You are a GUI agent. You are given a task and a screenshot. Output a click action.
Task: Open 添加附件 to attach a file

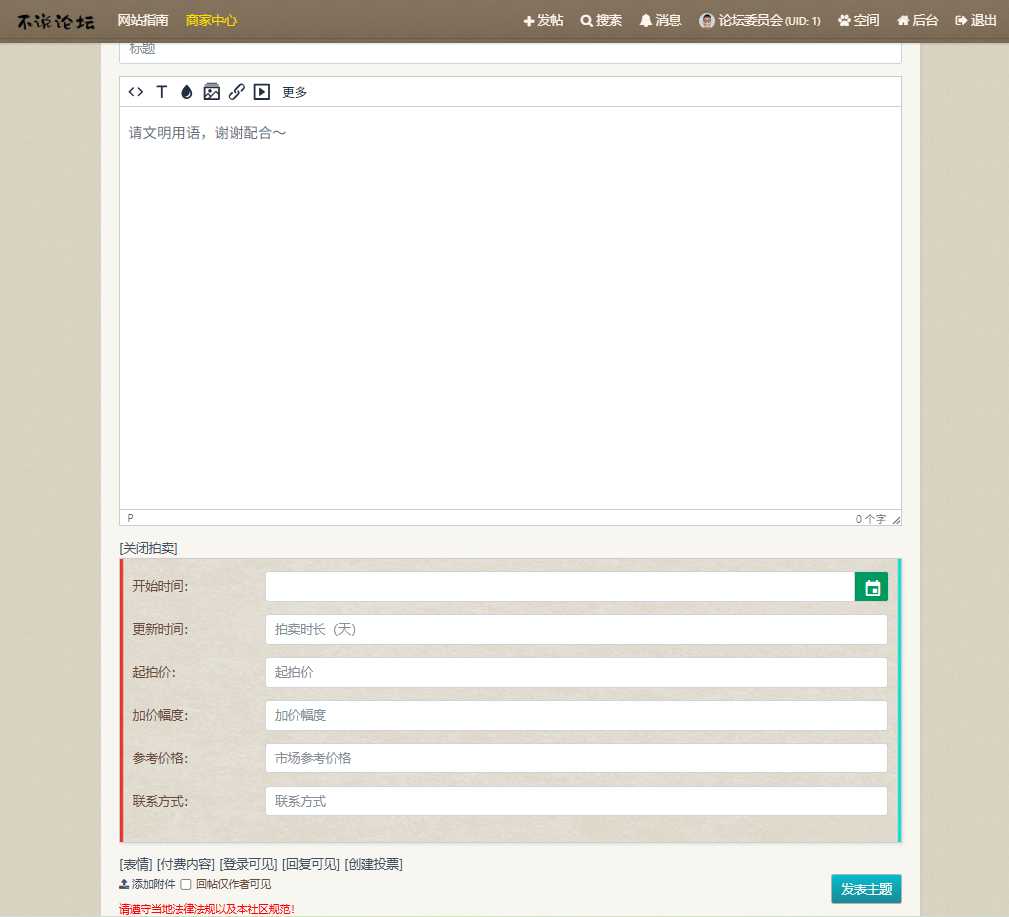click(150, 884)
